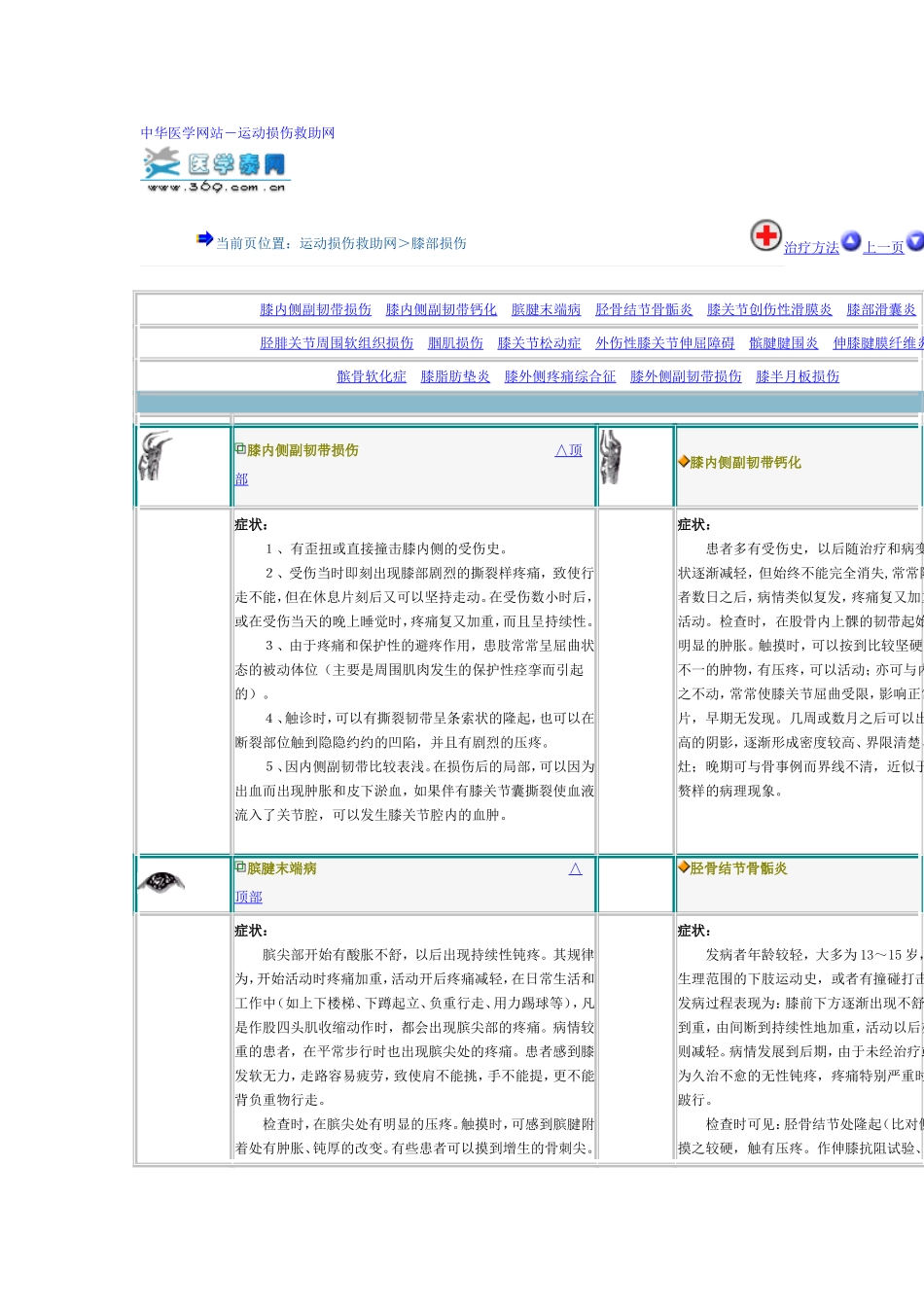Screen dimensions: 924x1307
Task: Open knee thumbnail beside 膝内侧副韧带损伤
Action: 156,457
